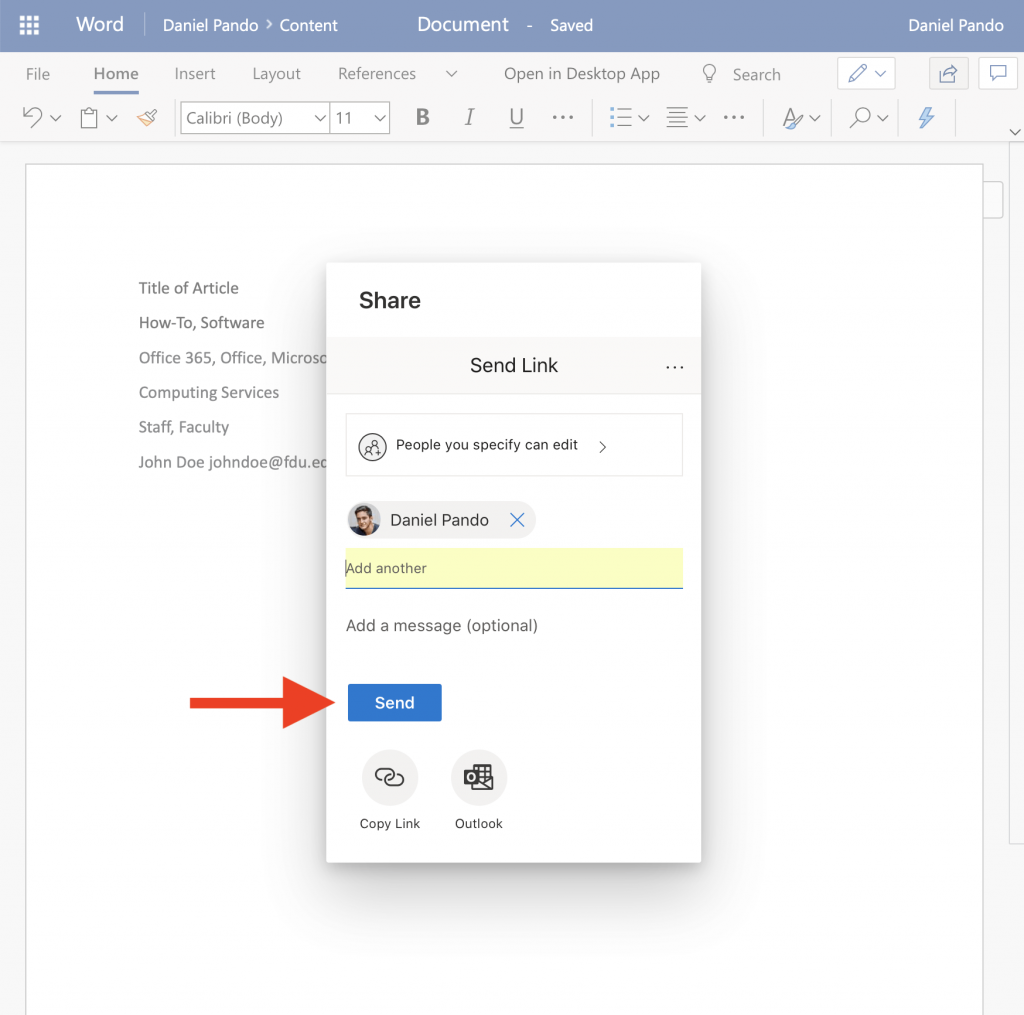Toggle Underline formatting
Screen dimensions: 1024x1015
pyautogui.click(x=516, y=118)
